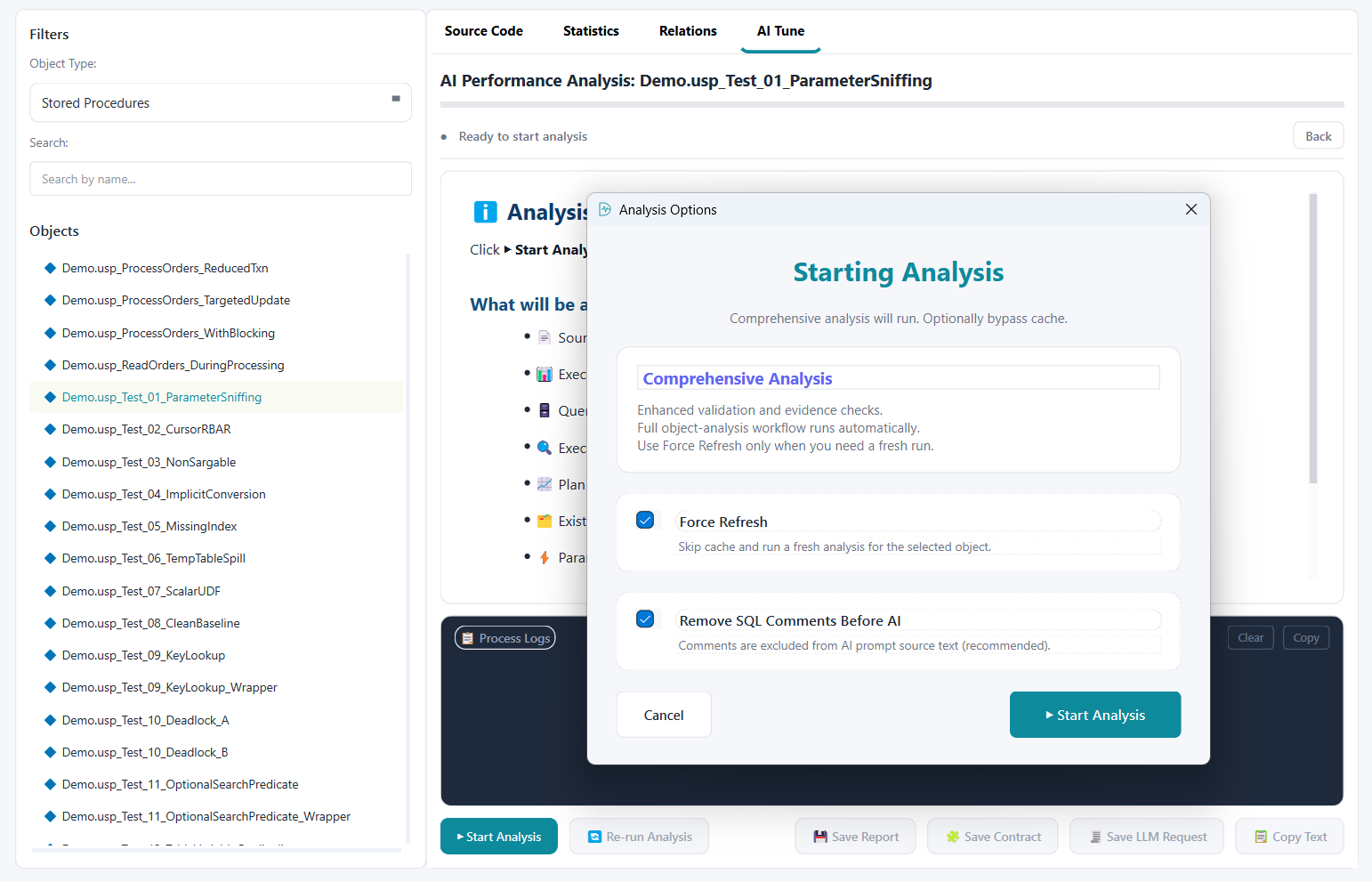1372x882 pixels.
Task: Click the Comprehensive Analysis heading
Action: (738, 378)
